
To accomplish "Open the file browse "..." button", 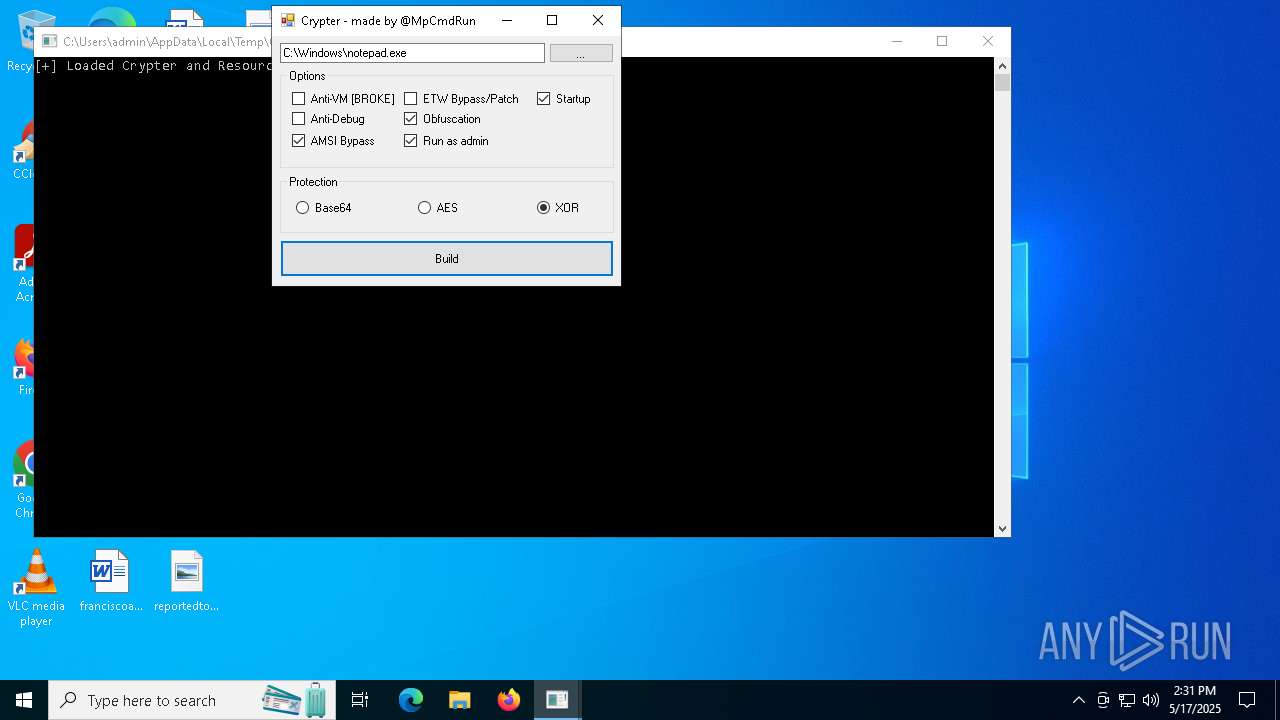I will tap(581, 53).
